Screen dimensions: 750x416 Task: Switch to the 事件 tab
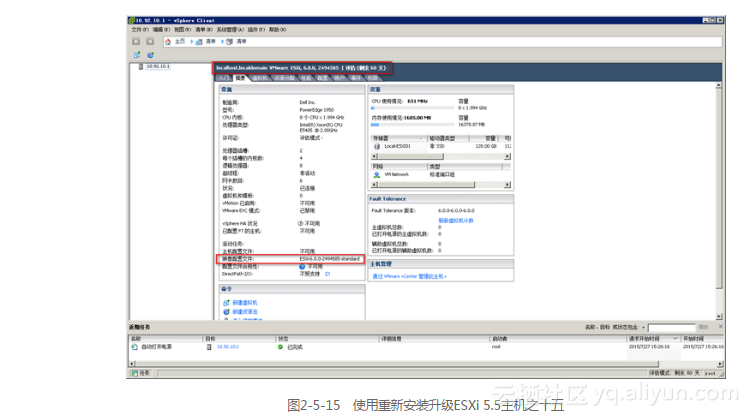pos(356,78)
